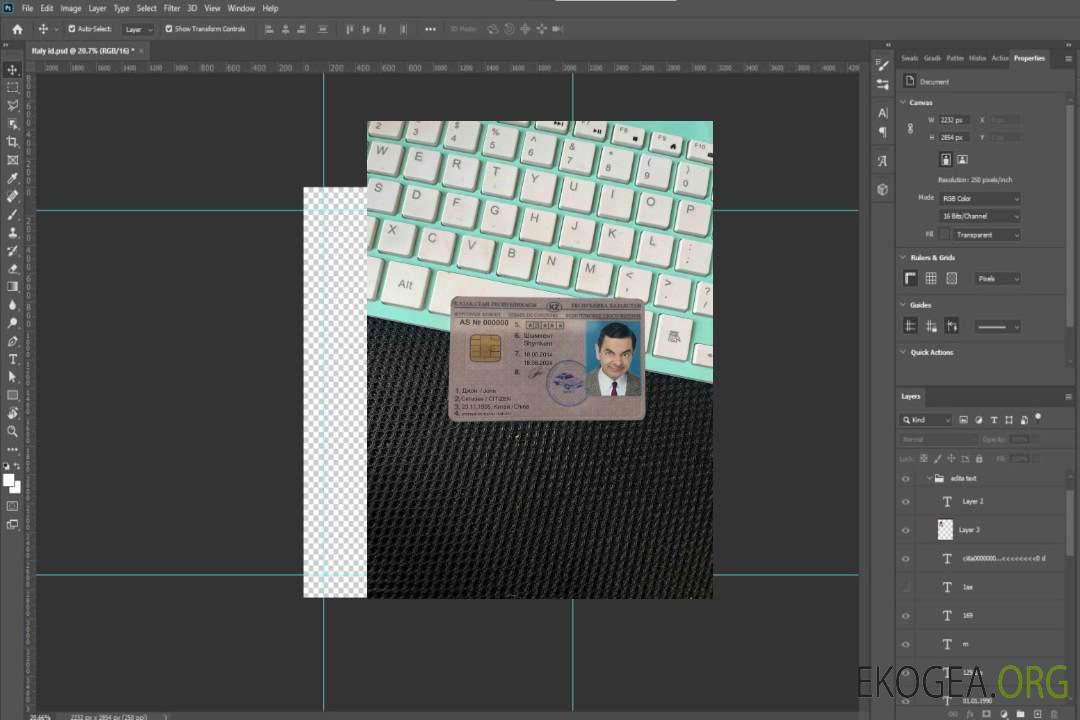Viewport: 1080px width, 720px height.
Task: Hide the 'edita text' group
Action: click(906, 478)
